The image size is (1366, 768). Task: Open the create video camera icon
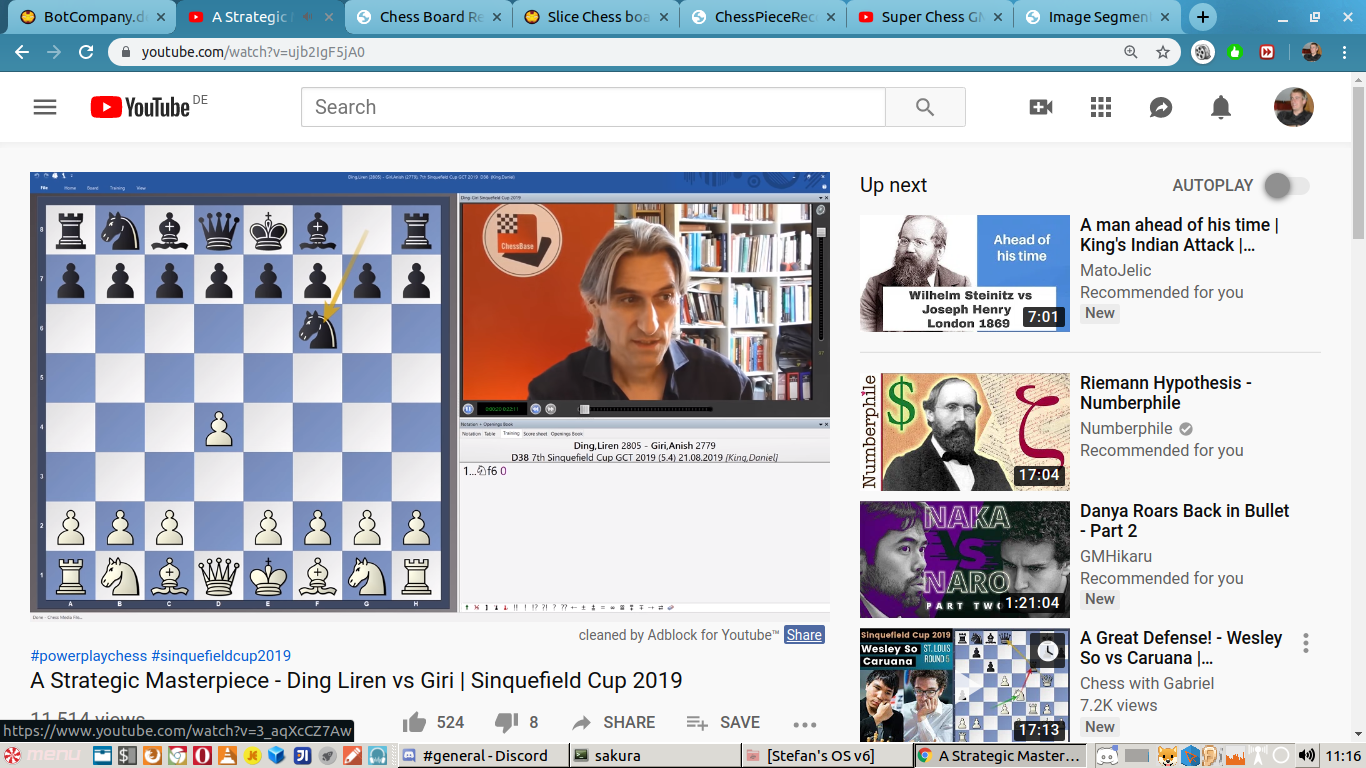coord(1041,107)
